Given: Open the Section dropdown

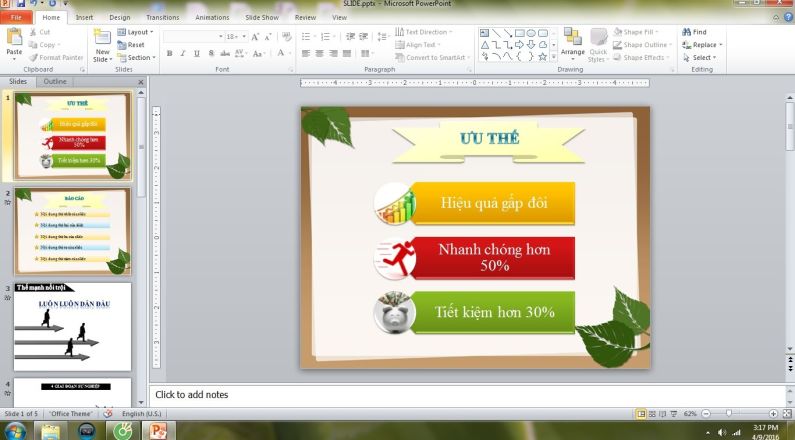Looking at the screenshot, I should (x=136, y=57).
